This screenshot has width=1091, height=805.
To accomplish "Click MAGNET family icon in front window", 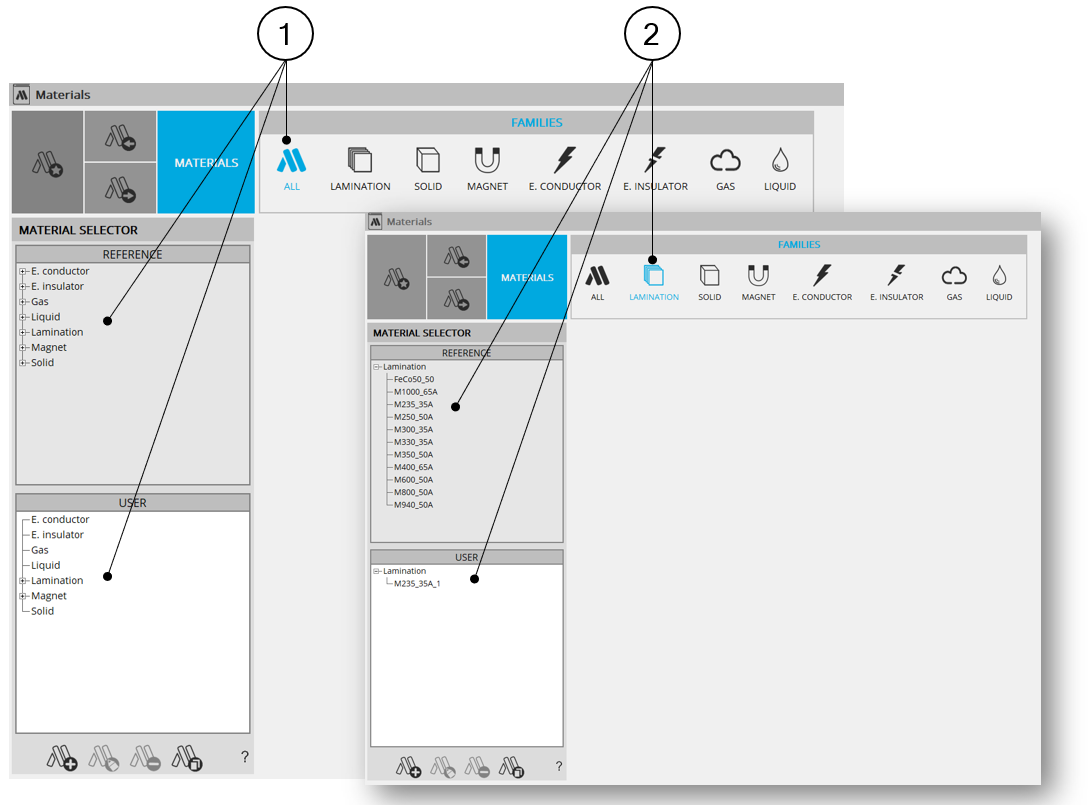I will pyautogui.click(x=758, y=282).
